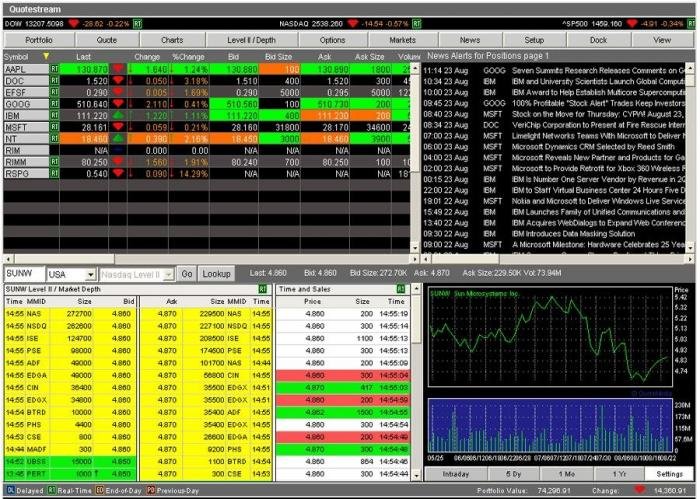Click the RT icon beside MSFT symbol
The image size is (700, 499).
point(54,127)
